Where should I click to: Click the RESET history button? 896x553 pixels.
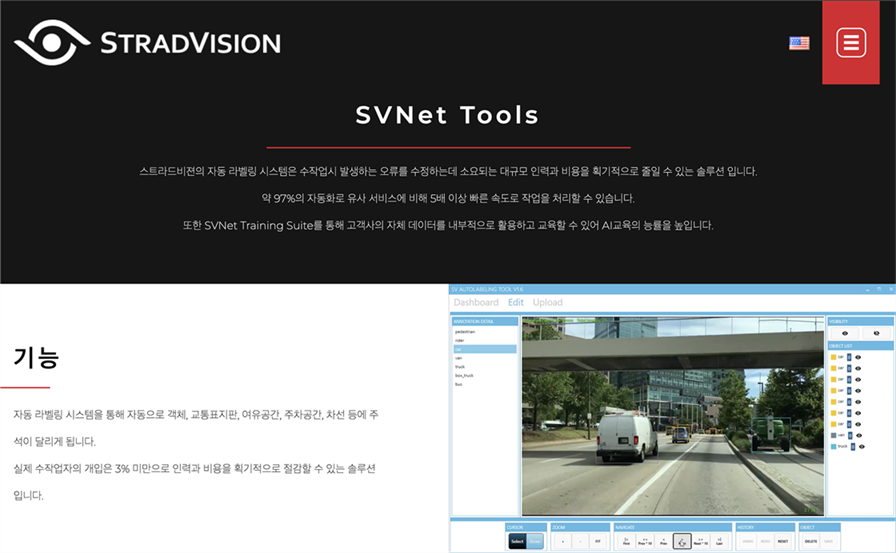783,541
